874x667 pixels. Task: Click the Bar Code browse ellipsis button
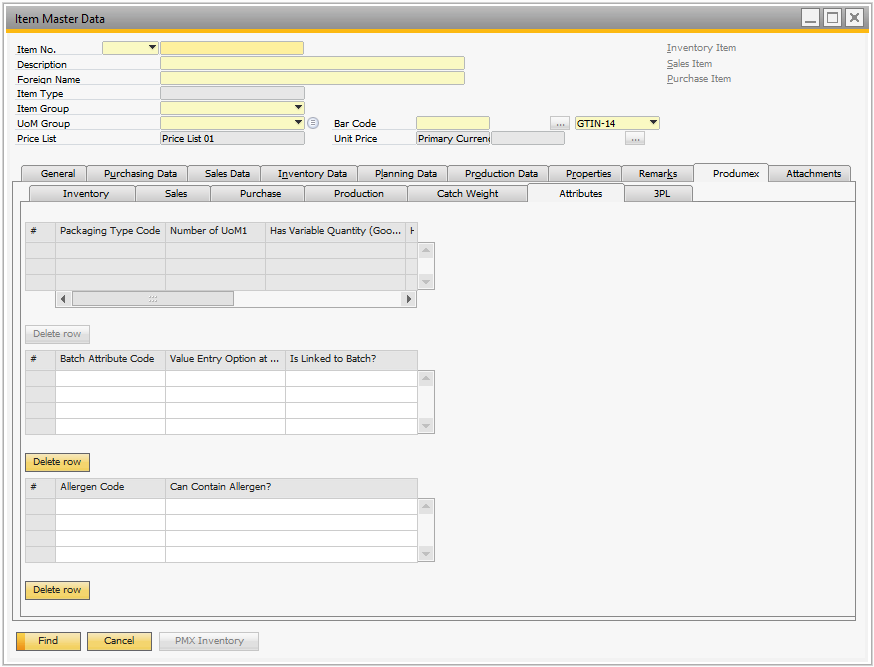point(560,123)
